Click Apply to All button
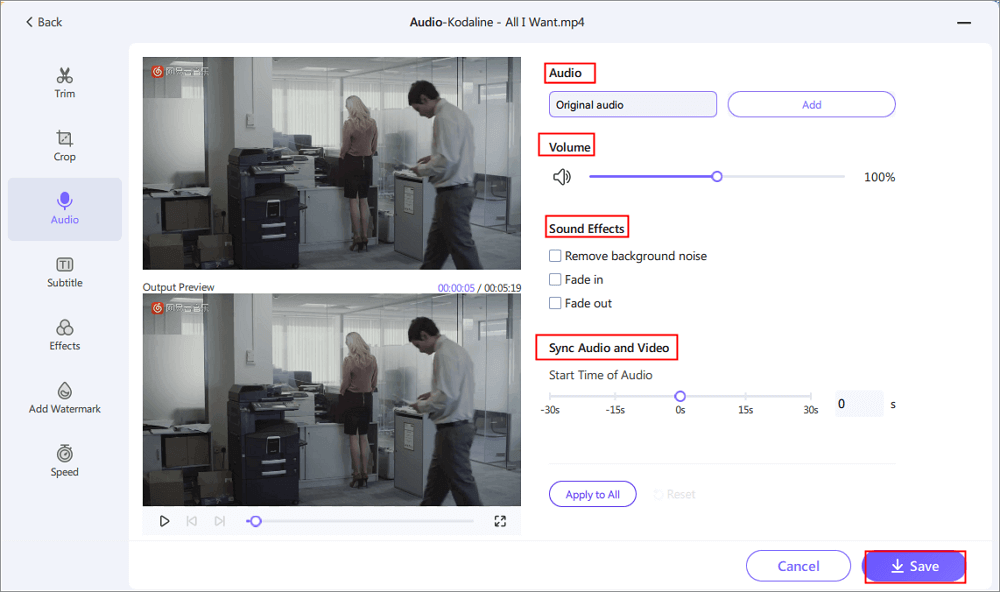Screen dimensions: 1000x592 592,494
